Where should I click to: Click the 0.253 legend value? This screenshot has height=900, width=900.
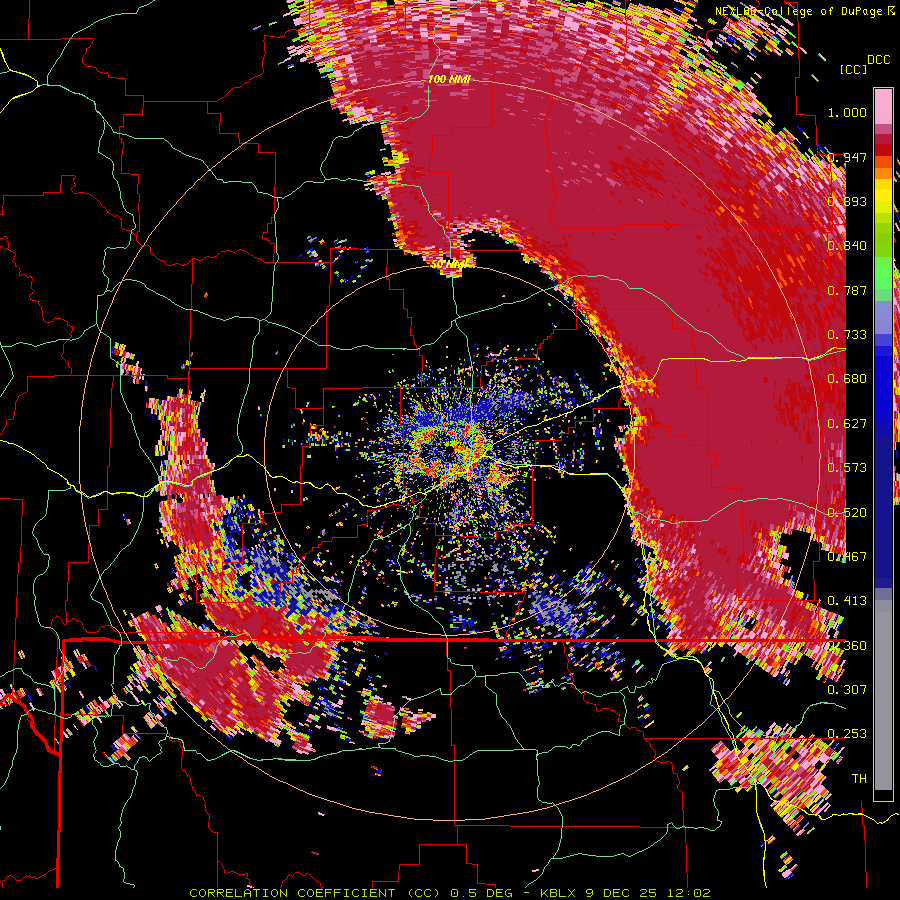pos(847,734)
